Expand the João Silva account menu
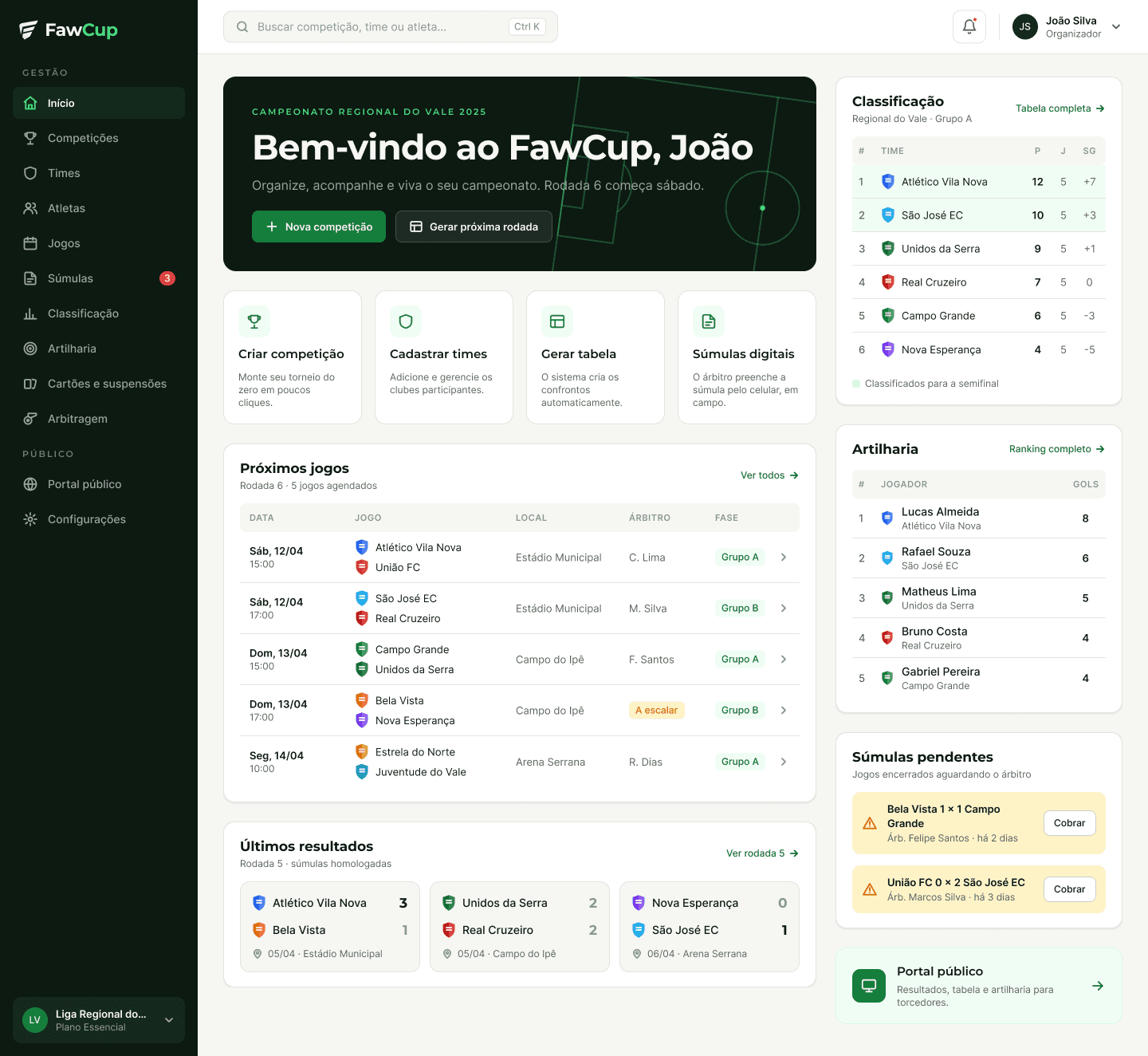 click(1116, 26)
